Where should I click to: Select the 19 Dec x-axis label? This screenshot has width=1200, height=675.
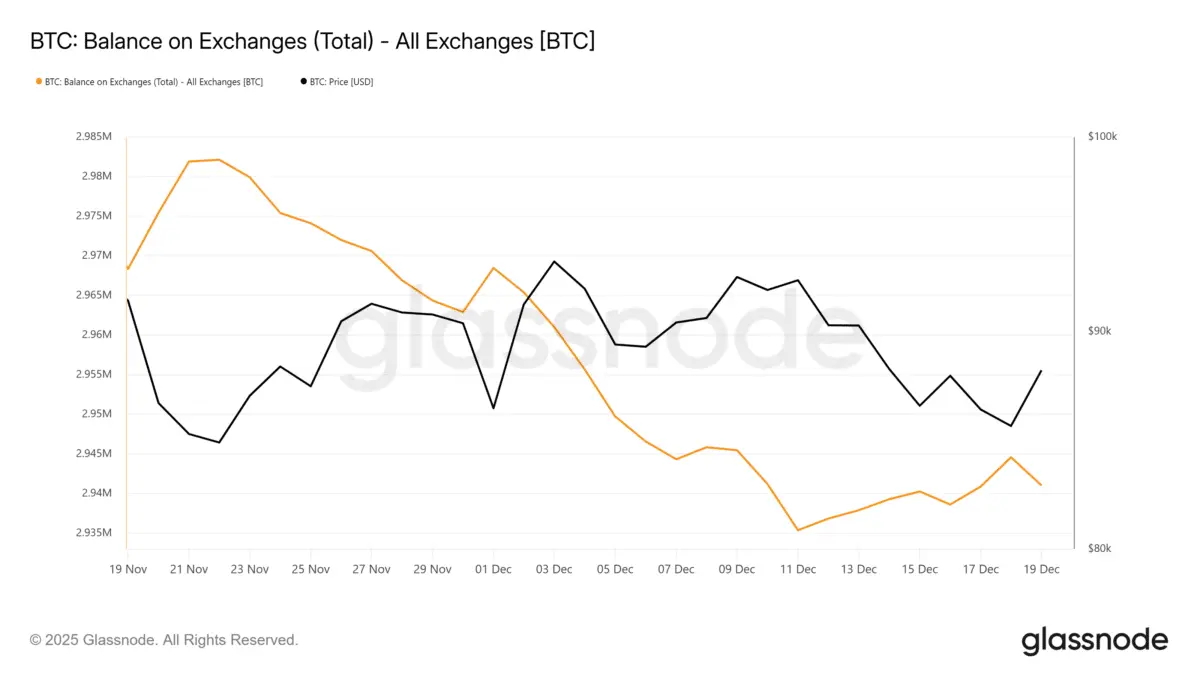point(1042,569)
